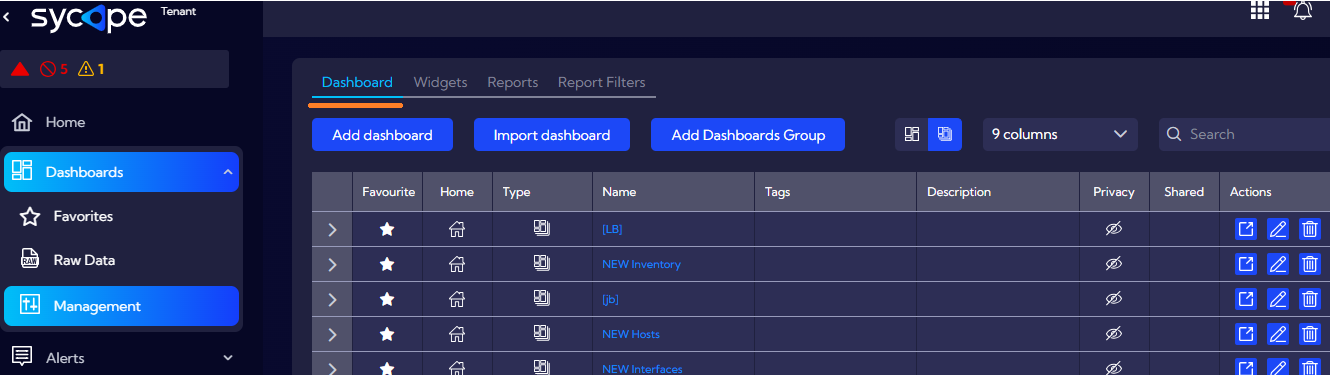Open the apps grid menu

pos(1260,10)
